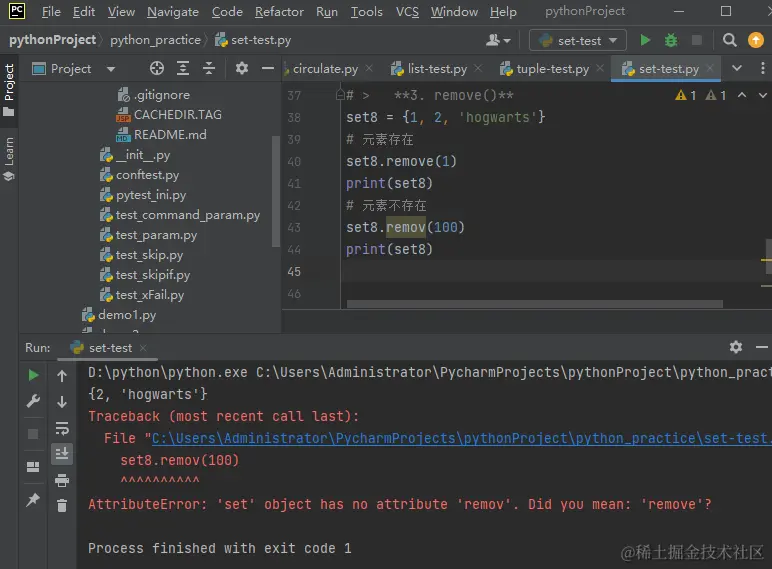The height and width of the screenshot is (569, 772).
Task: Click the project tree vertical scrollbar
Action: [x=276, y=191]
